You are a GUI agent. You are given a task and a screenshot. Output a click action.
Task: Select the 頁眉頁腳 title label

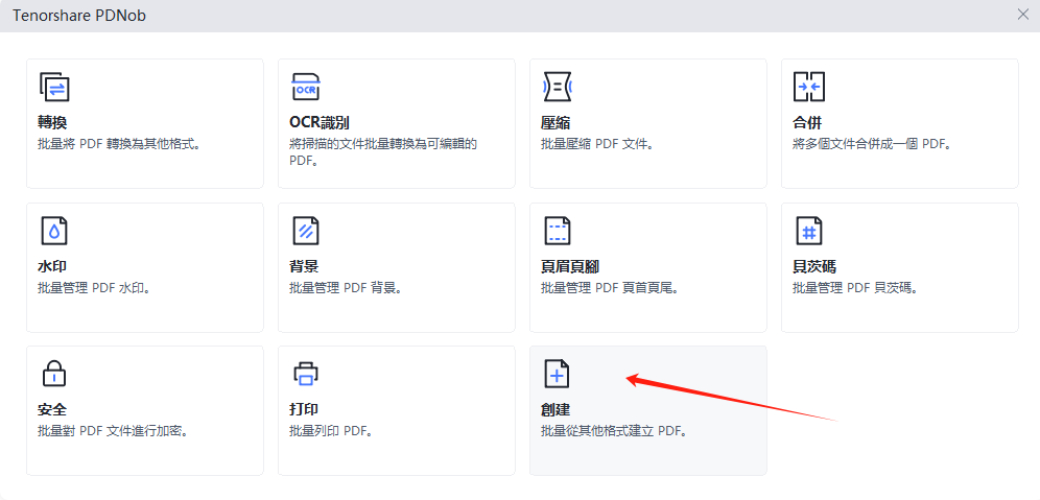[570, 267]
